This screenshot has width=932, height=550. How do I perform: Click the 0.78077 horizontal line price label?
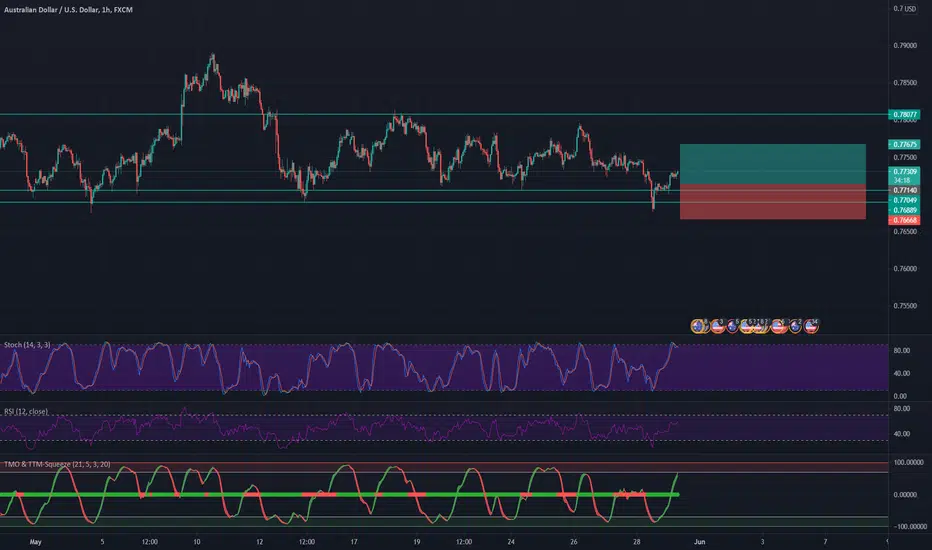pyautogui.click(x=904, y=115)
